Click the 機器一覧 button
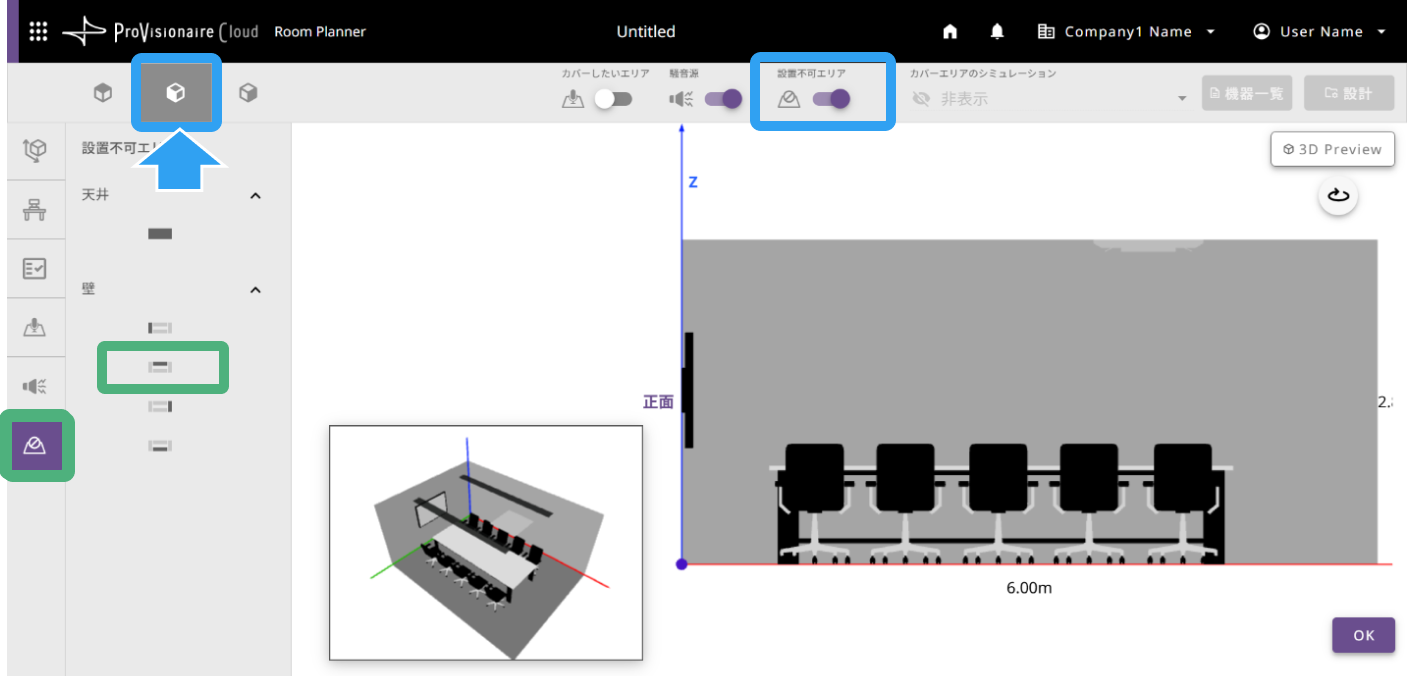 pyautogui.click(x=1247, y=93)
